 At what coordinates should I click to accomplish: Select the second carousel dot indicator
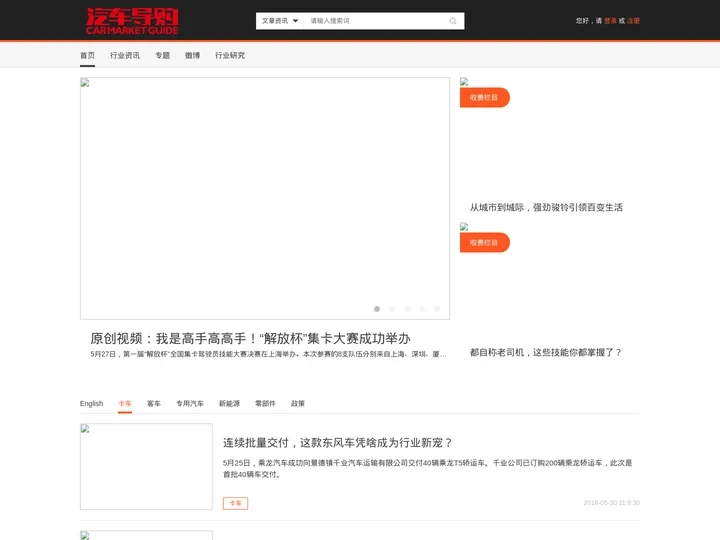392,309
